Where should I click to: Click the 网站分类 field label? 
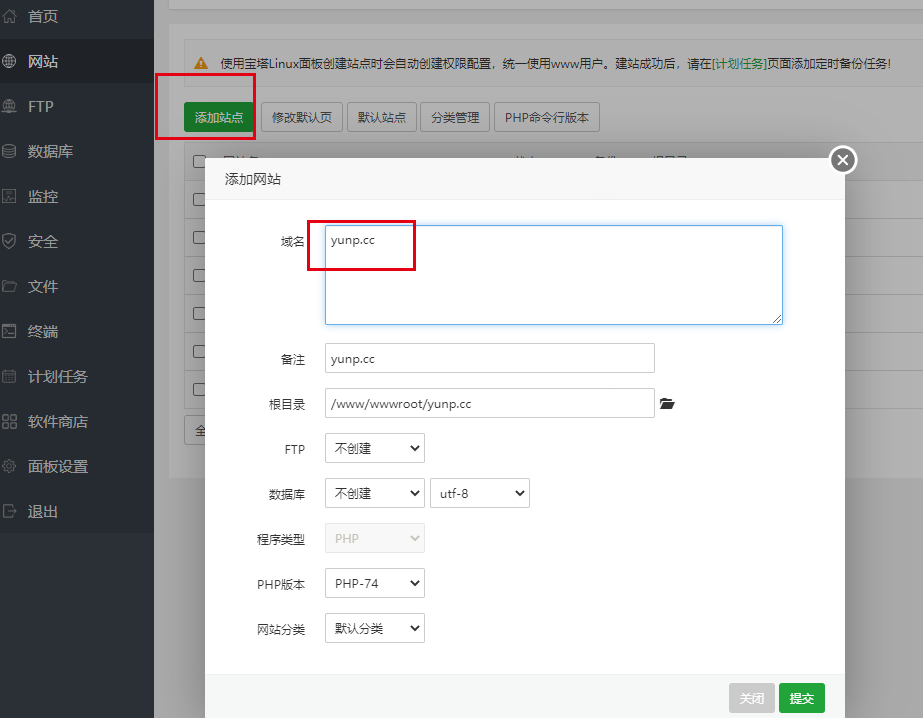(281, 630)
